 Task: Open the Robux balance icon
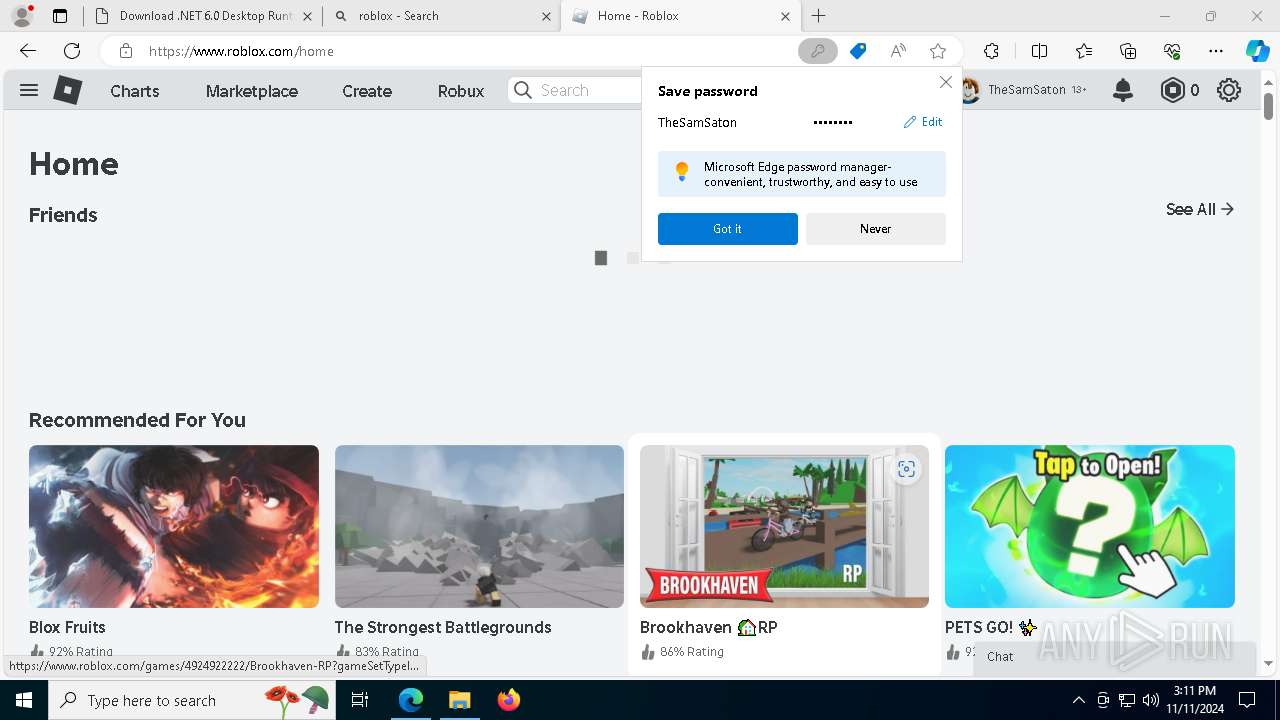coord(1172,90)
